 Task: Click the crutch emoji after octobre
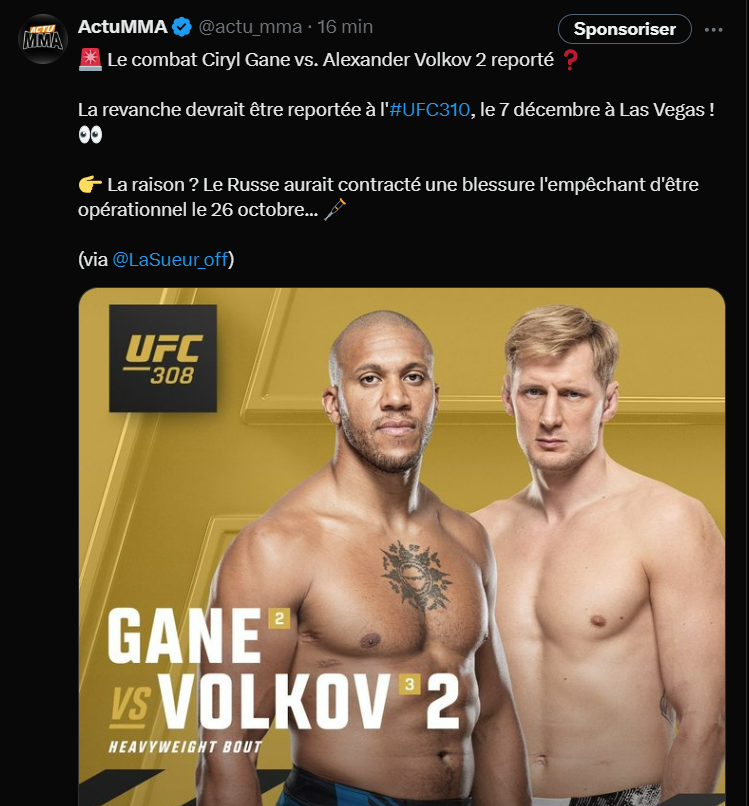335,209
